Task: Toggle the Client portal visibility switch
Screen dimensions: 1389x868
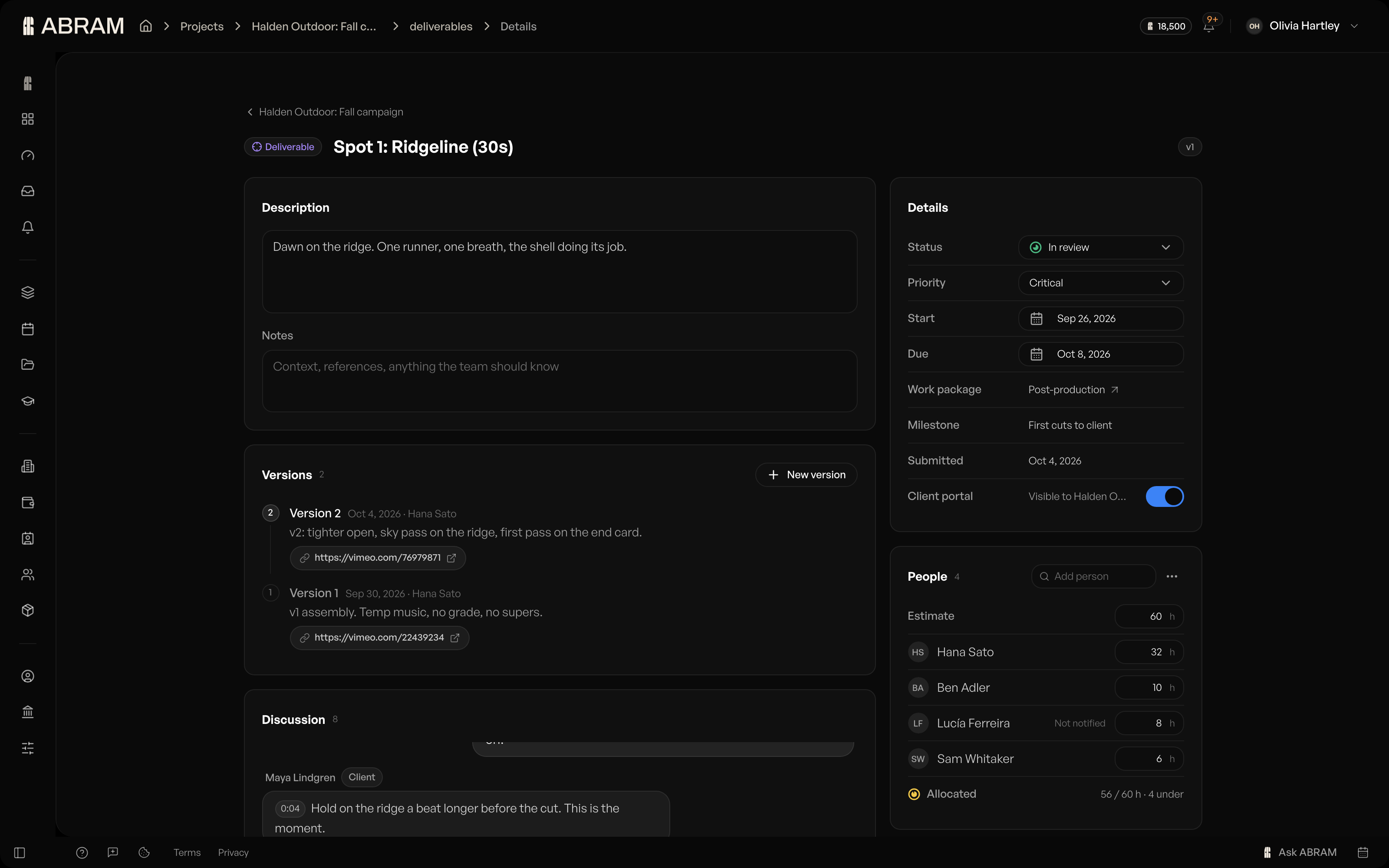Action: coord(1165,496)
